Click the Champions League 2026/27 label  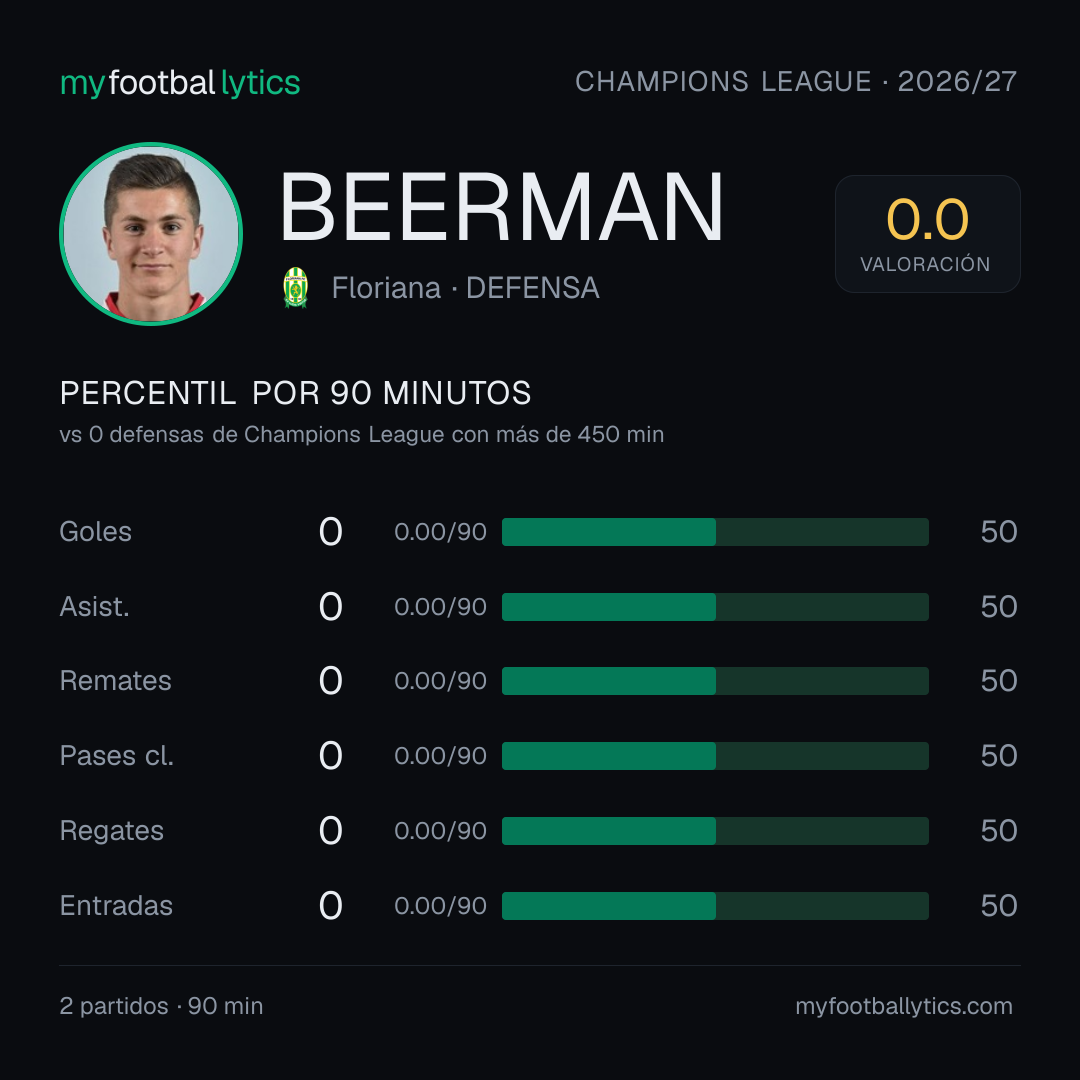(796, 82)
